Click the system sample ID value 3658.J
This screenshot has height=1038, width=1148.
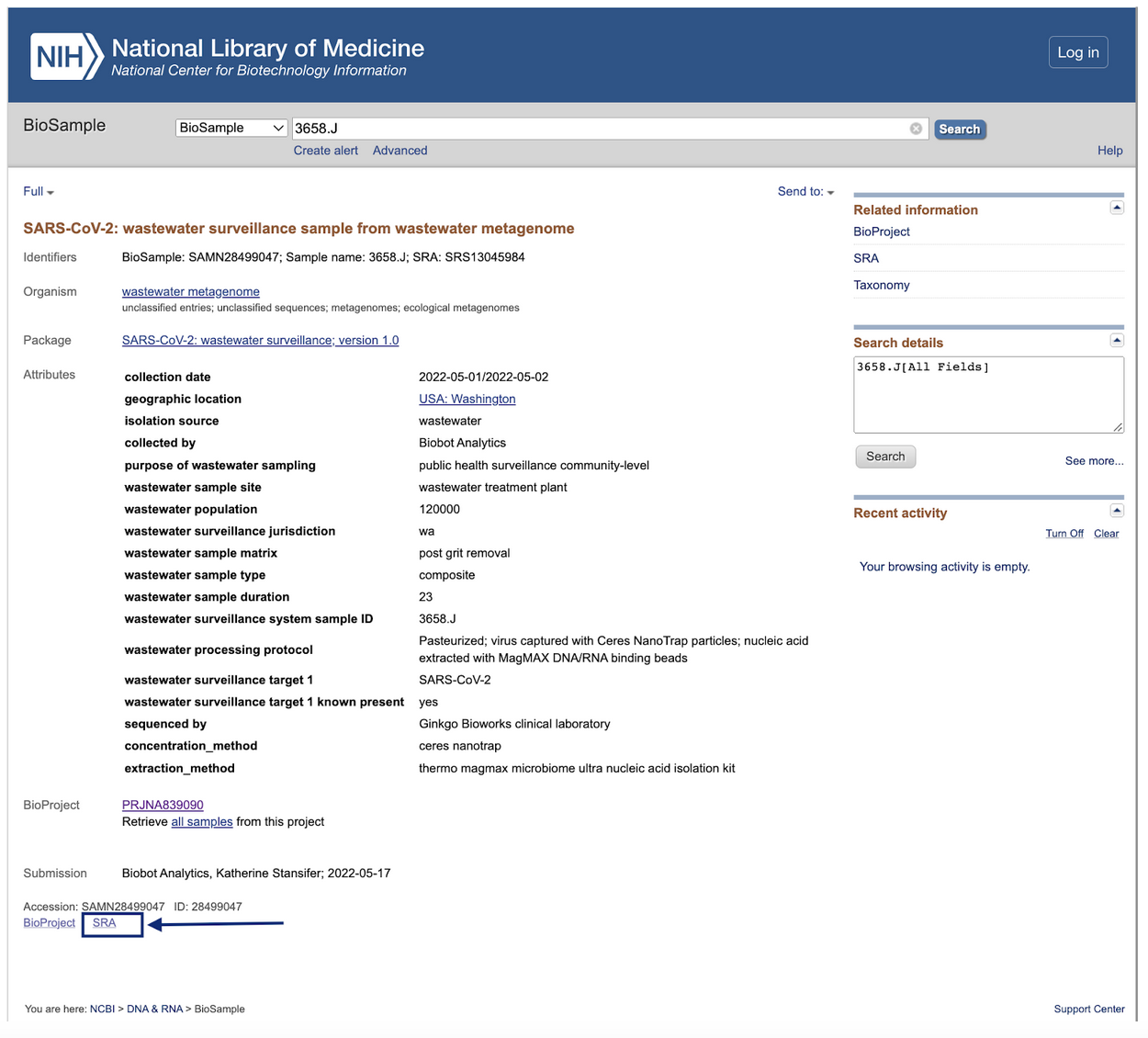pyautogui.click(x=437, y=619)
